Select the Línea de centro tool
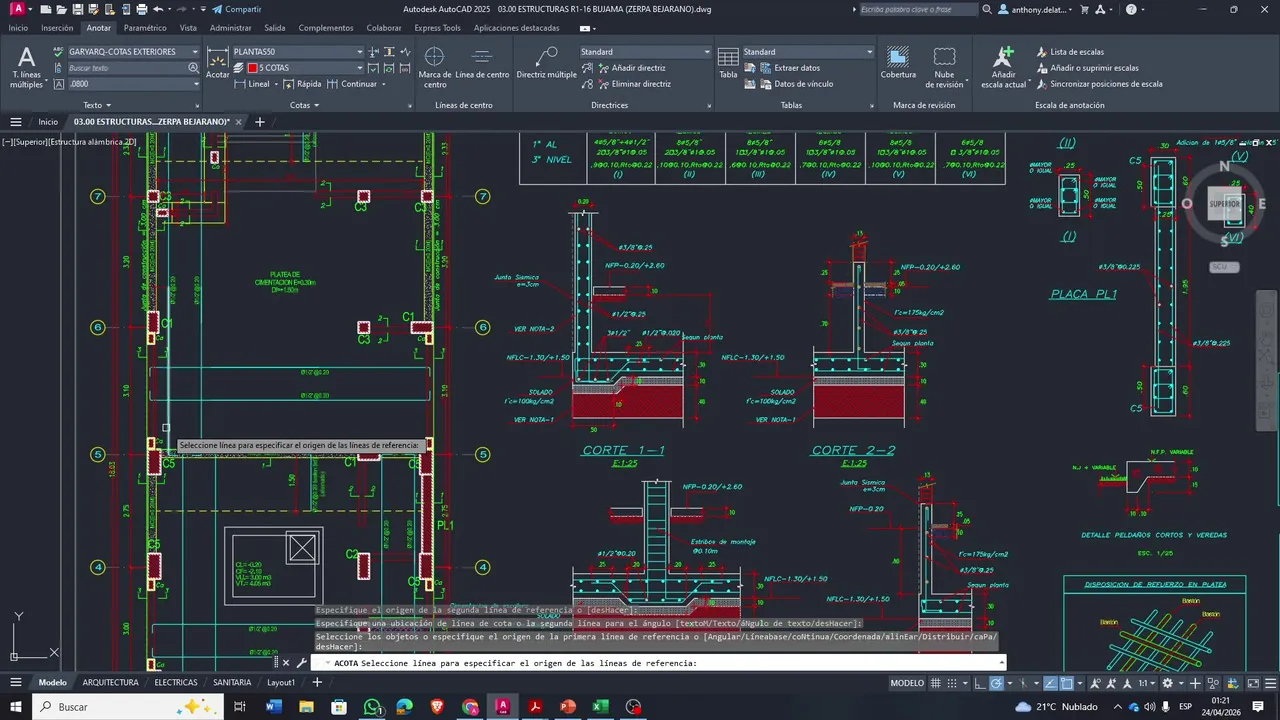The height and width of the screenshot is (720, 1280). (482, 62)
